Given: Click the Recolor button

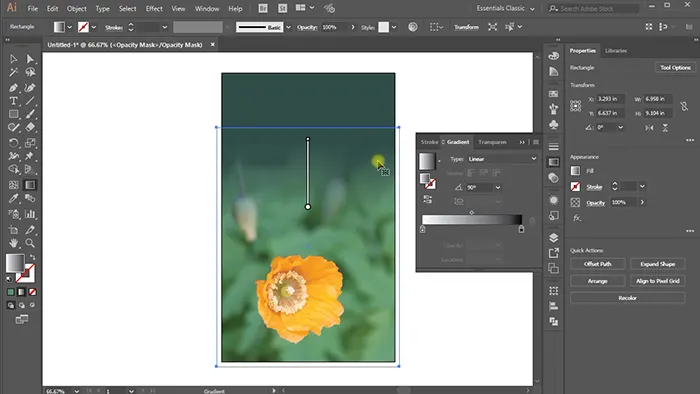Looking at the screenshot, I should 628,298.
